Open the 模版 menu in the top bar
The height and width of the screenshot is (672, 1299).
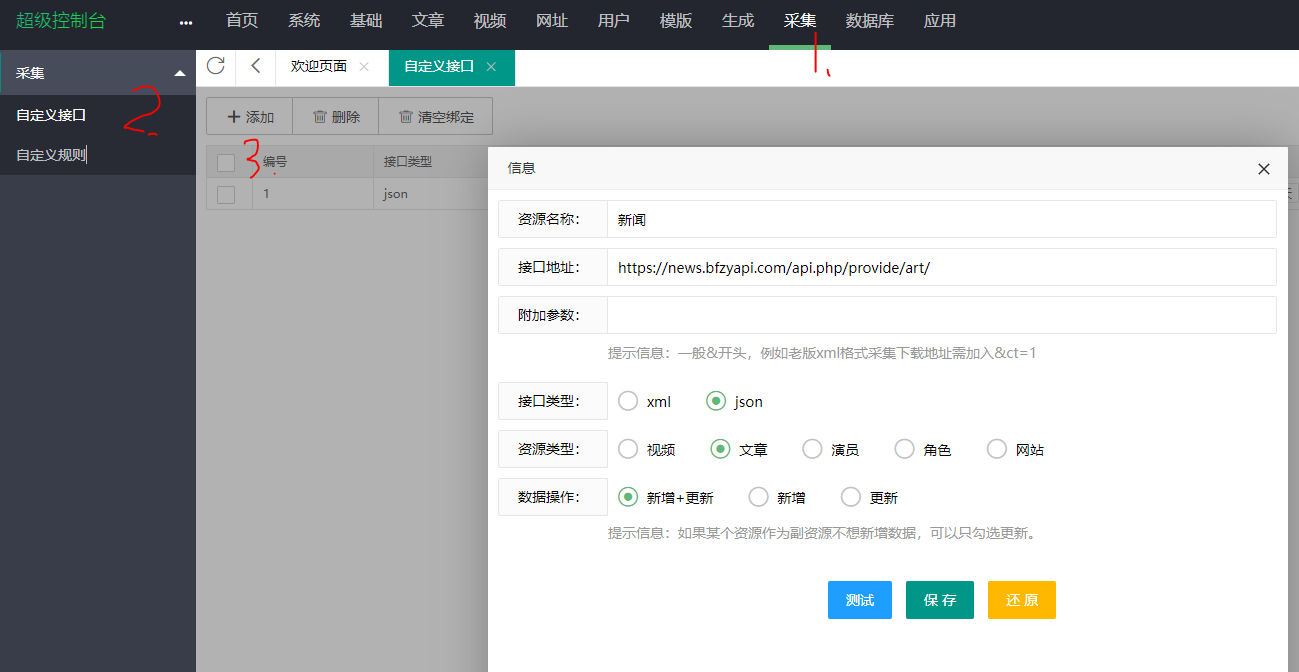click(x=675, y=20)
